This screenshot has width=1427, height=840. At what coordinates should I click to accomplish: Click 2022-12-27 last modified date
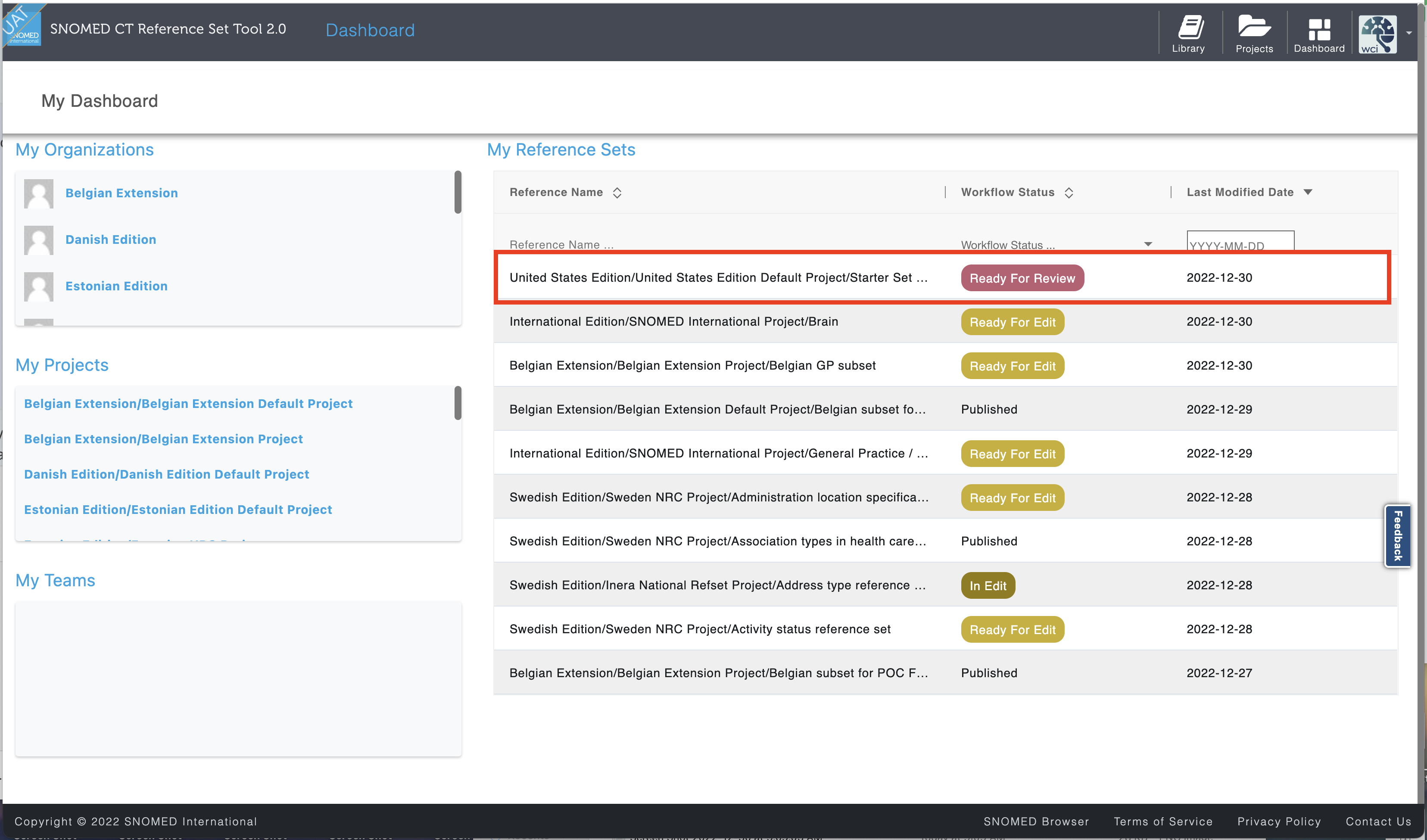pyautogui.click(x=1219, y=673)
